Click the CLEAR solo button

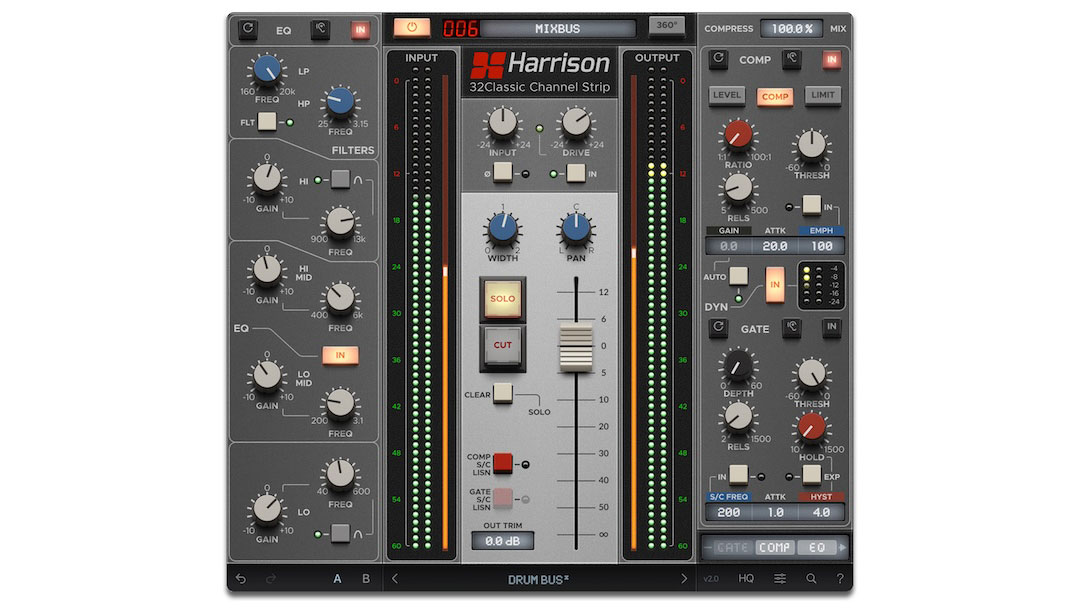503,393
